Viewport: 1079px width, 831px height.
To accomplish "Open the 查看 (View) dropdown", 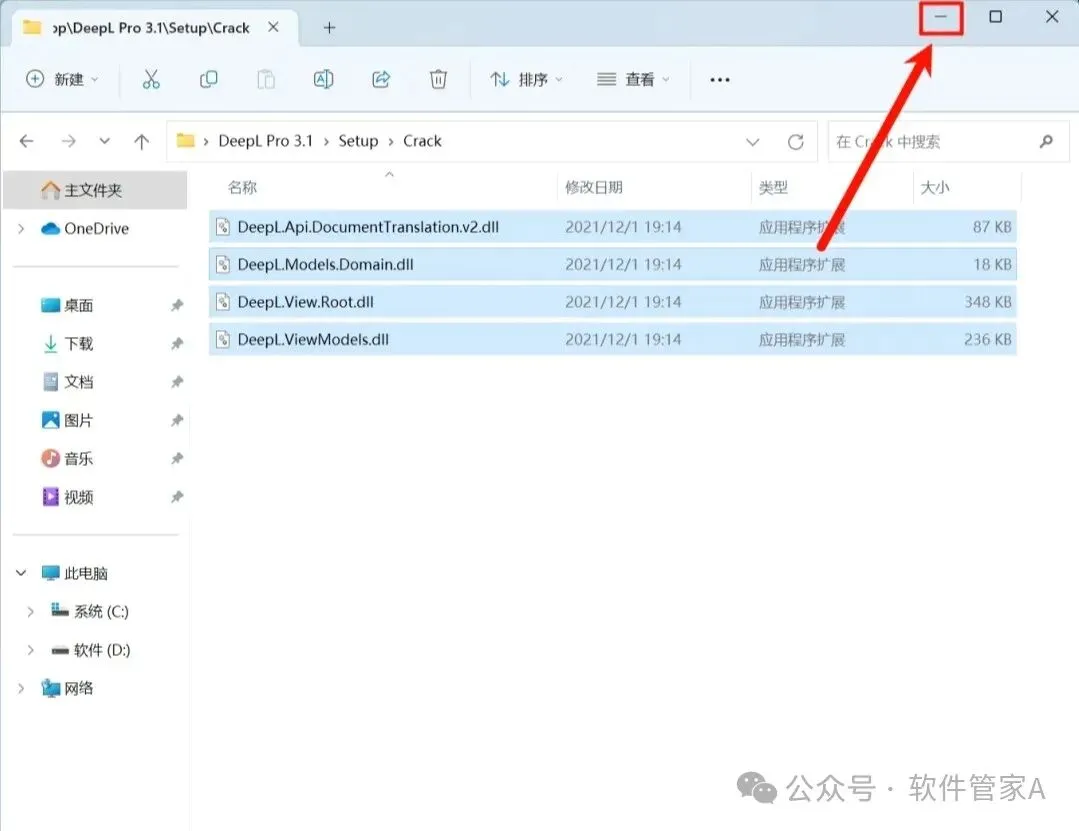I will tap(633, 80).
